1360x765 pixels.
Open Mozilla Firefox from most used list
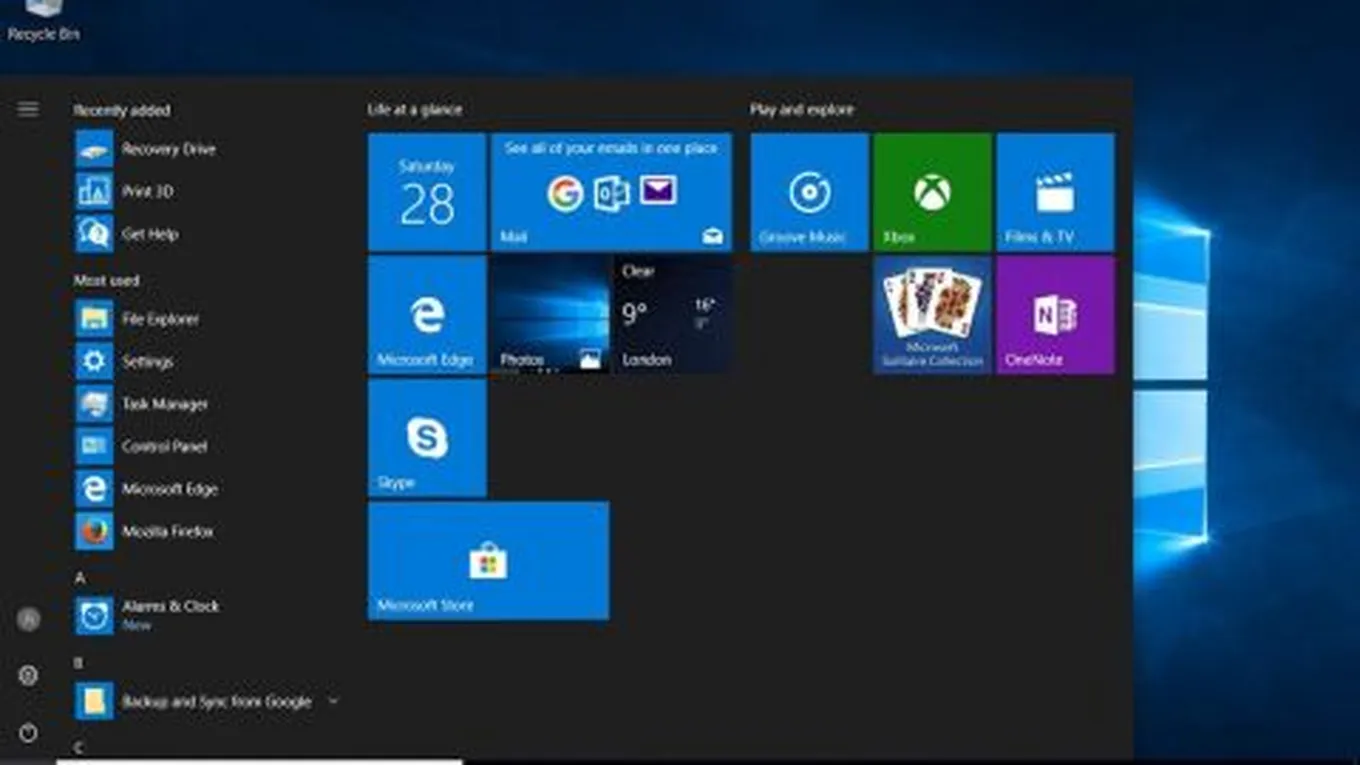[x=167, y=532]
